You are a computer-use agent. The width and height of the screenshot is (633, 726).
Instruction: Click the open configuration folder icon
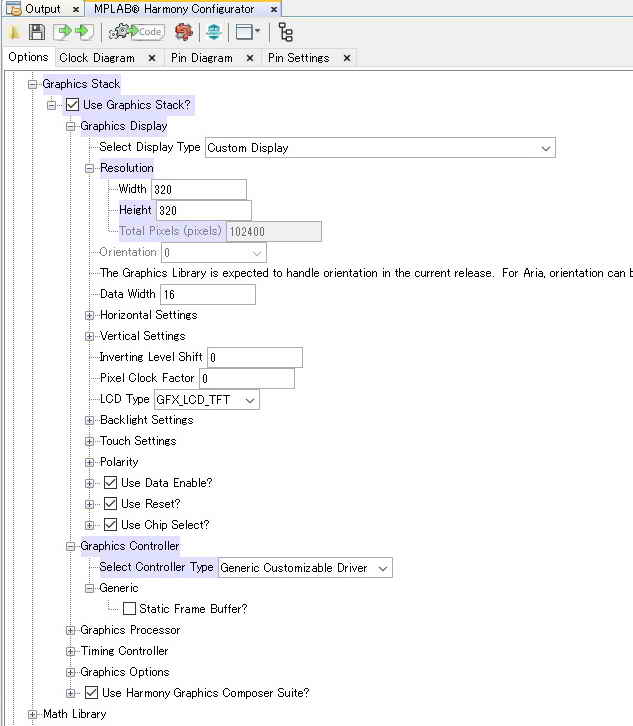point(15,32)
